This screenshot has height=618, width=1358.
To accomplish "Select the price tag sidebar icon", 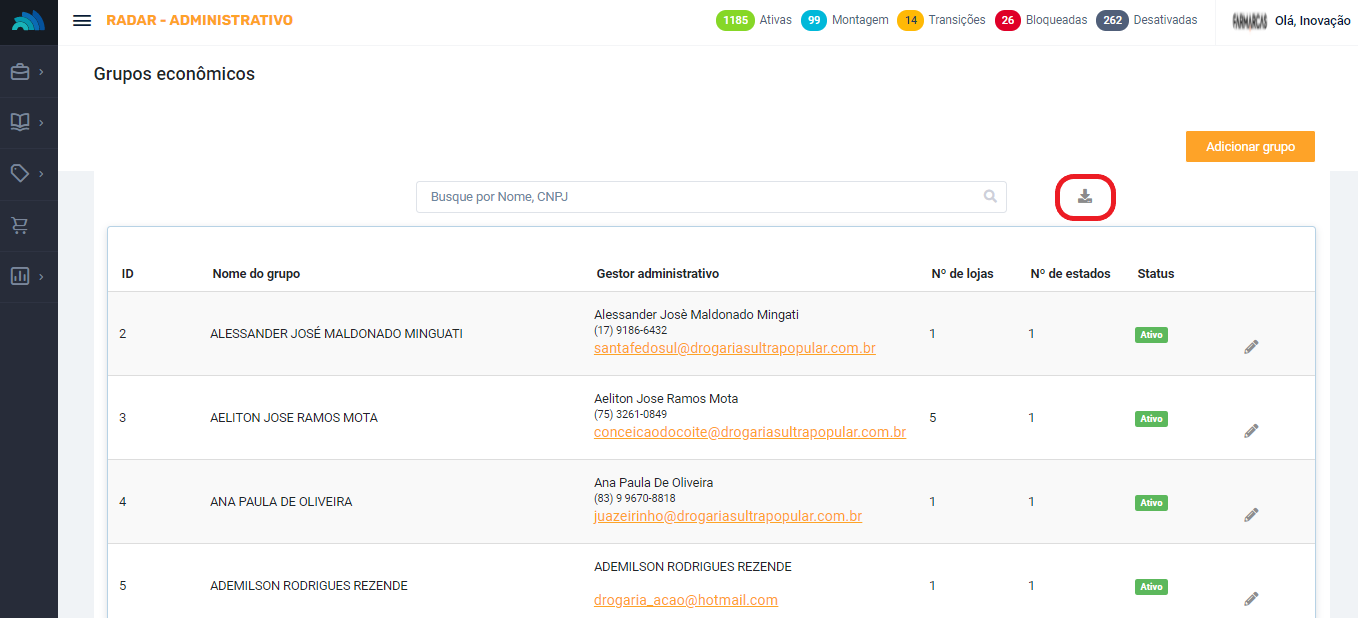I will [x=20, y=173].
